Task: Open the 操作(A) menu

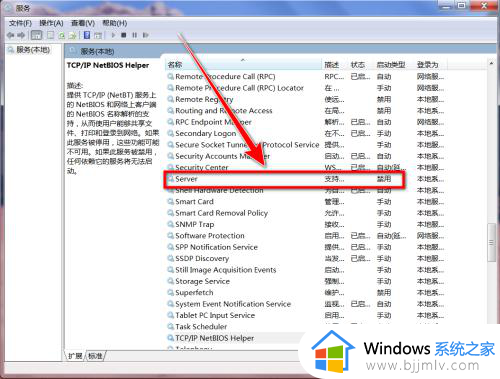Action: 51,23
